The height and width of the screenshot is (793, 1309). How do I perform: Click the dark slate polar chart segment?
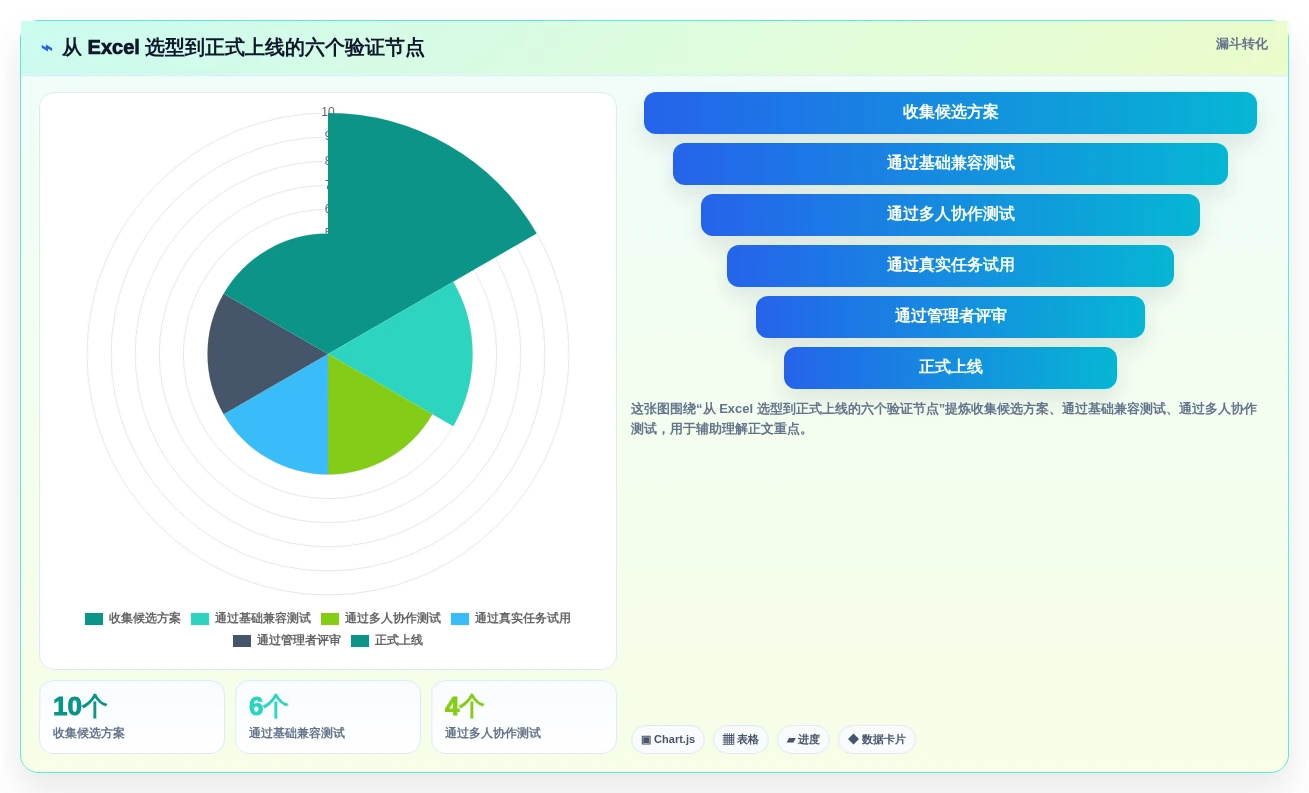tap(260, 354)
